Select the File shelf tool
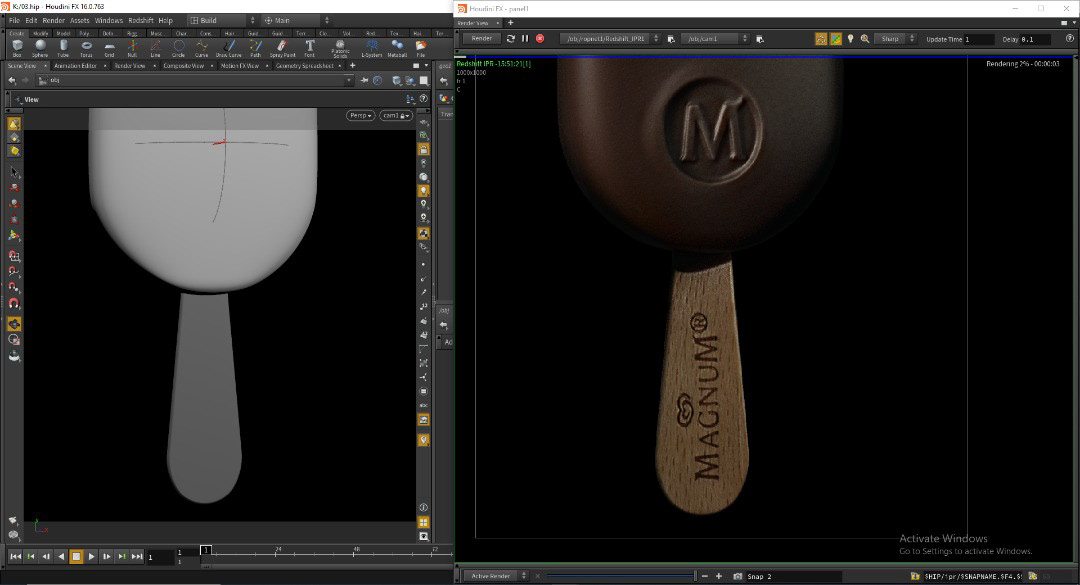 point(421,48)
